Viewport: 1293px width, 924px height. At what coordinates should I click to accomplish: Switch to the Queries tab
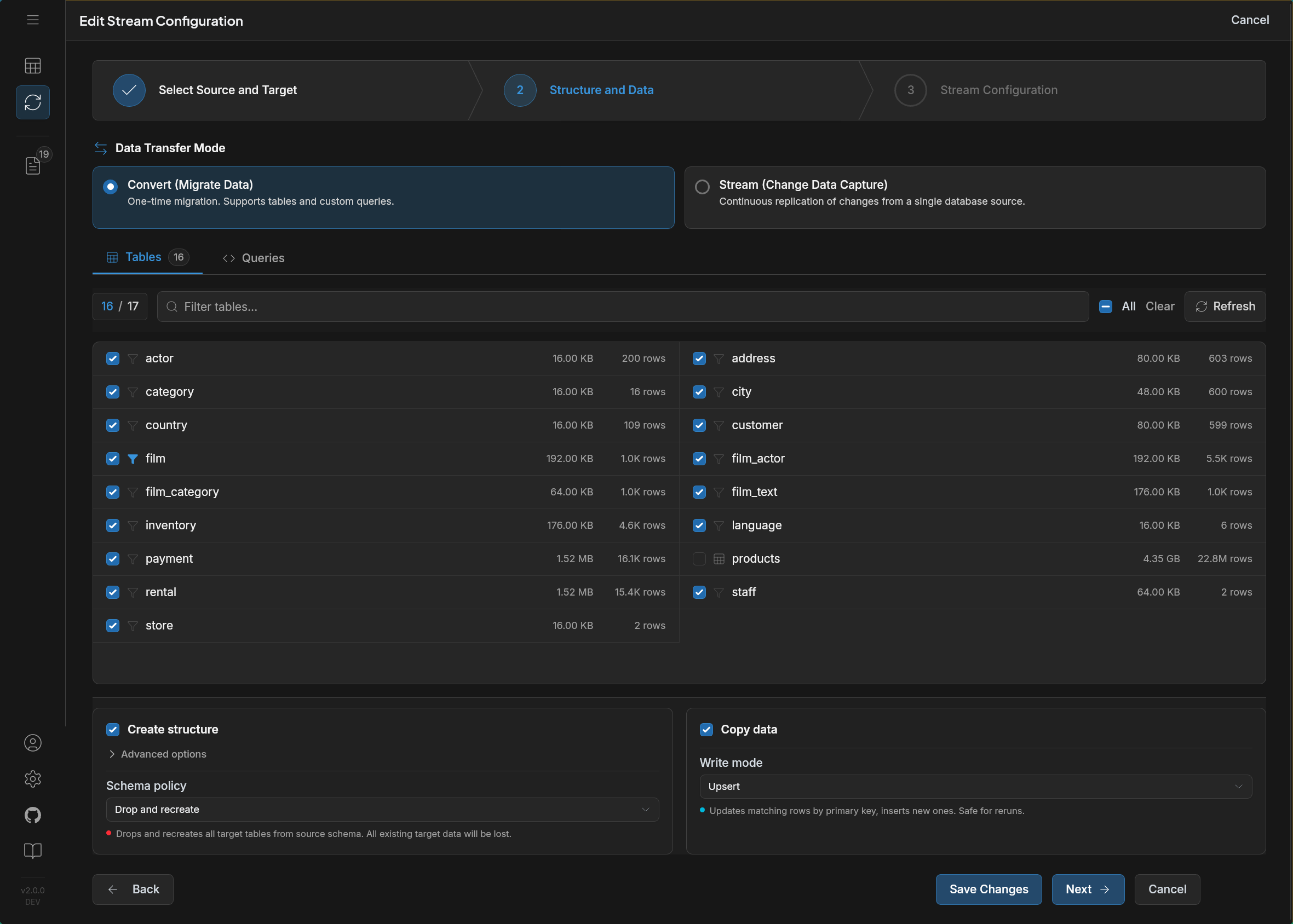pos(253,258)
